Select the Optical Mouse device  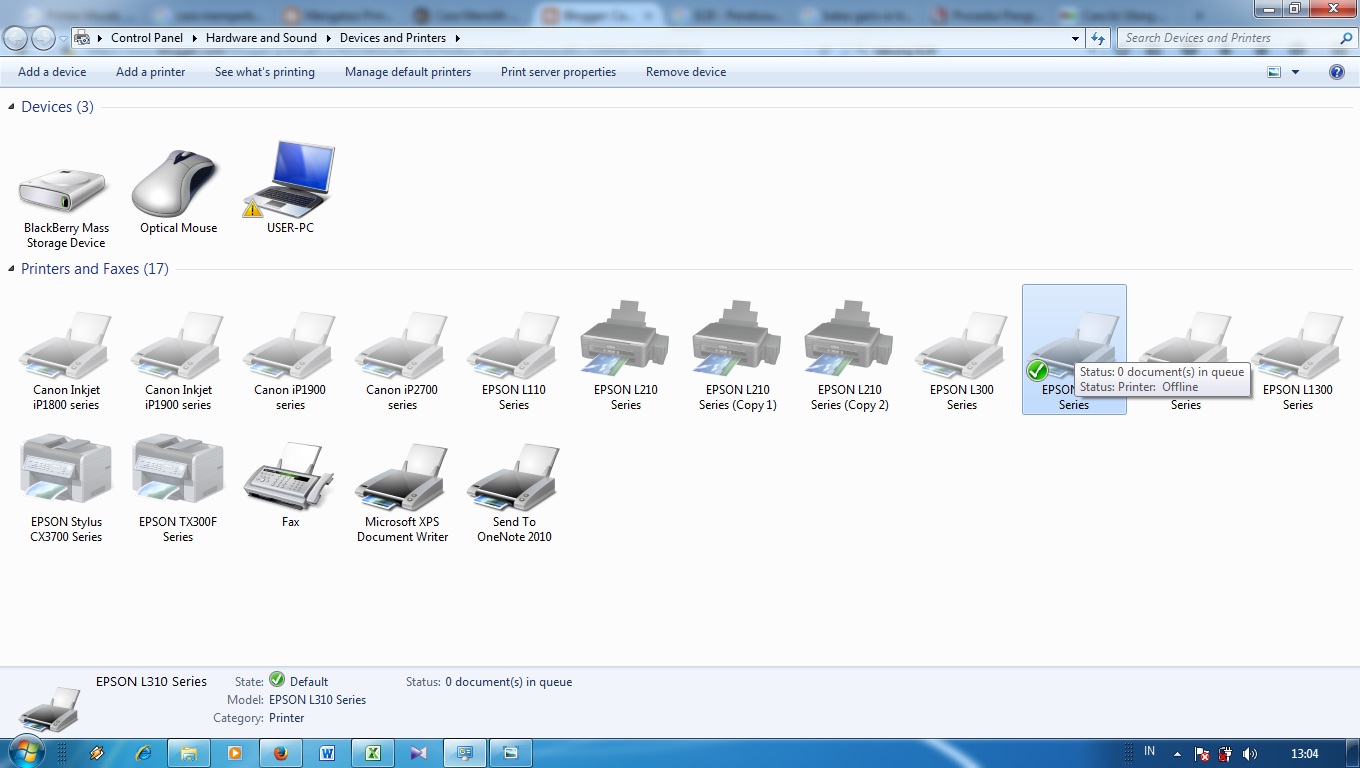(x=178, y=192)
